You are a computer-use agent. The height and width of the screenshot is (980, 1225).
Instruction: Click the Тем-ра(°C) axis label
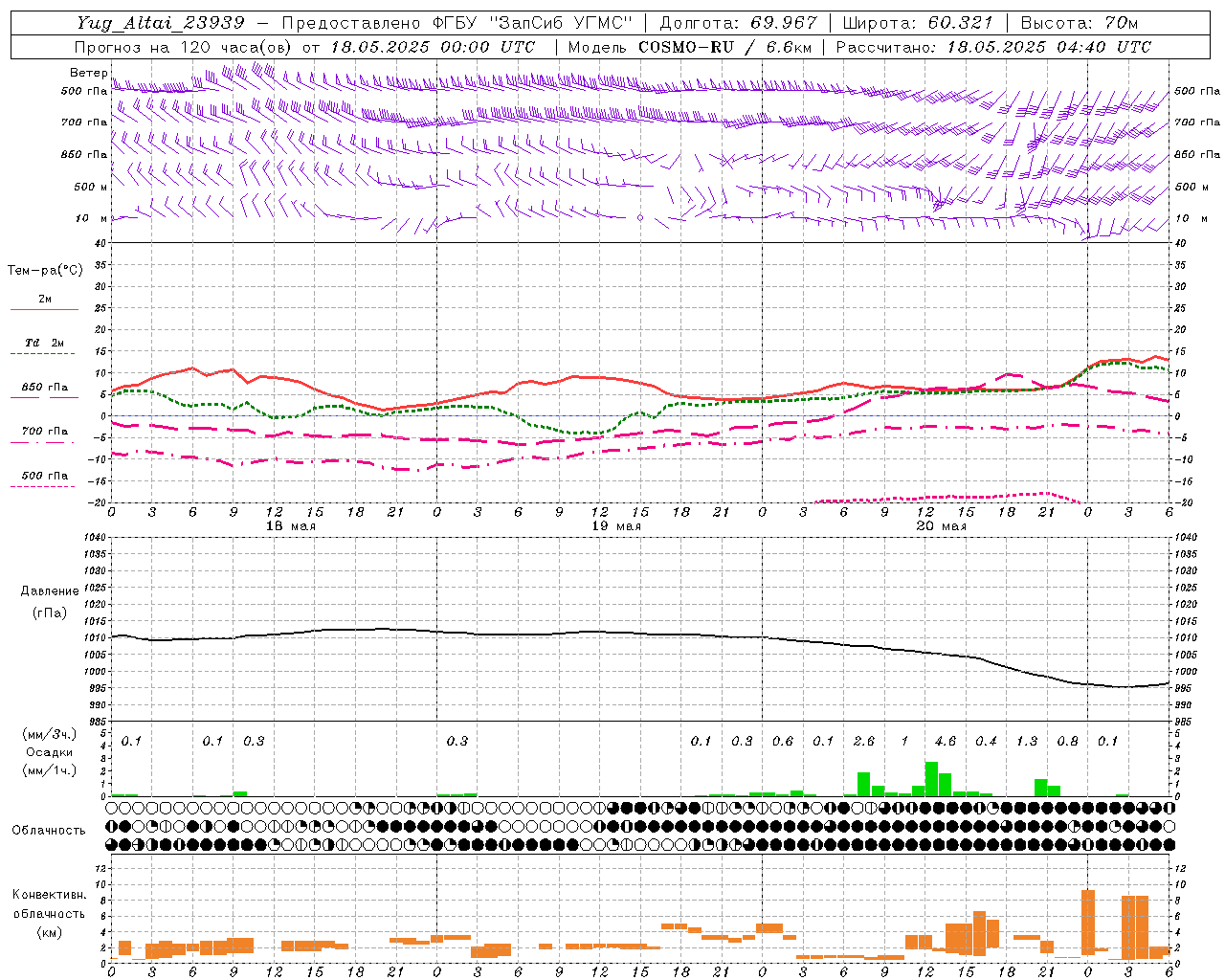(45, 271)
